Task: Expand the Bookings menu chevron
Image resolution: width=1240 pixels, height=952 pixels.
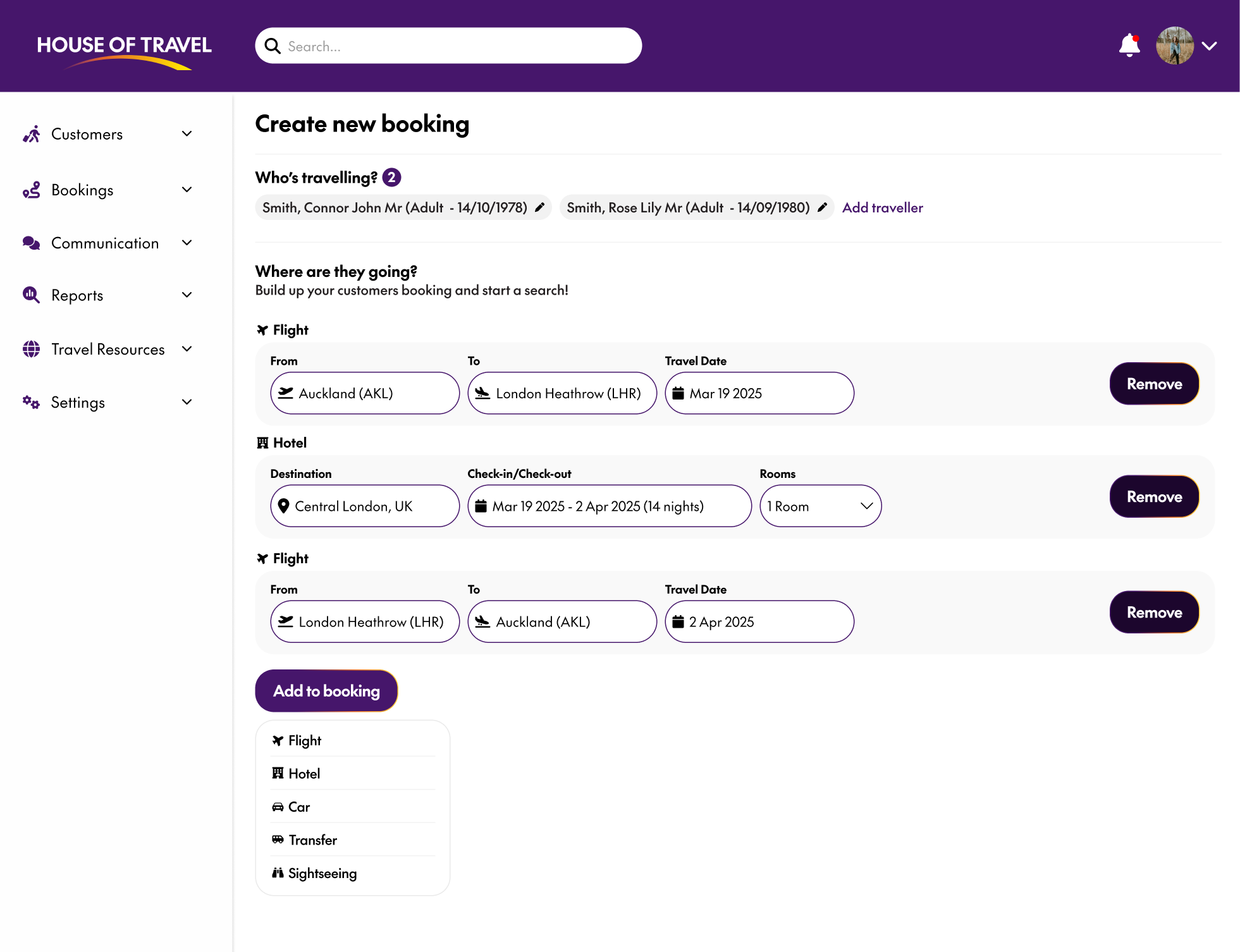Action: (x=187, y=190)
